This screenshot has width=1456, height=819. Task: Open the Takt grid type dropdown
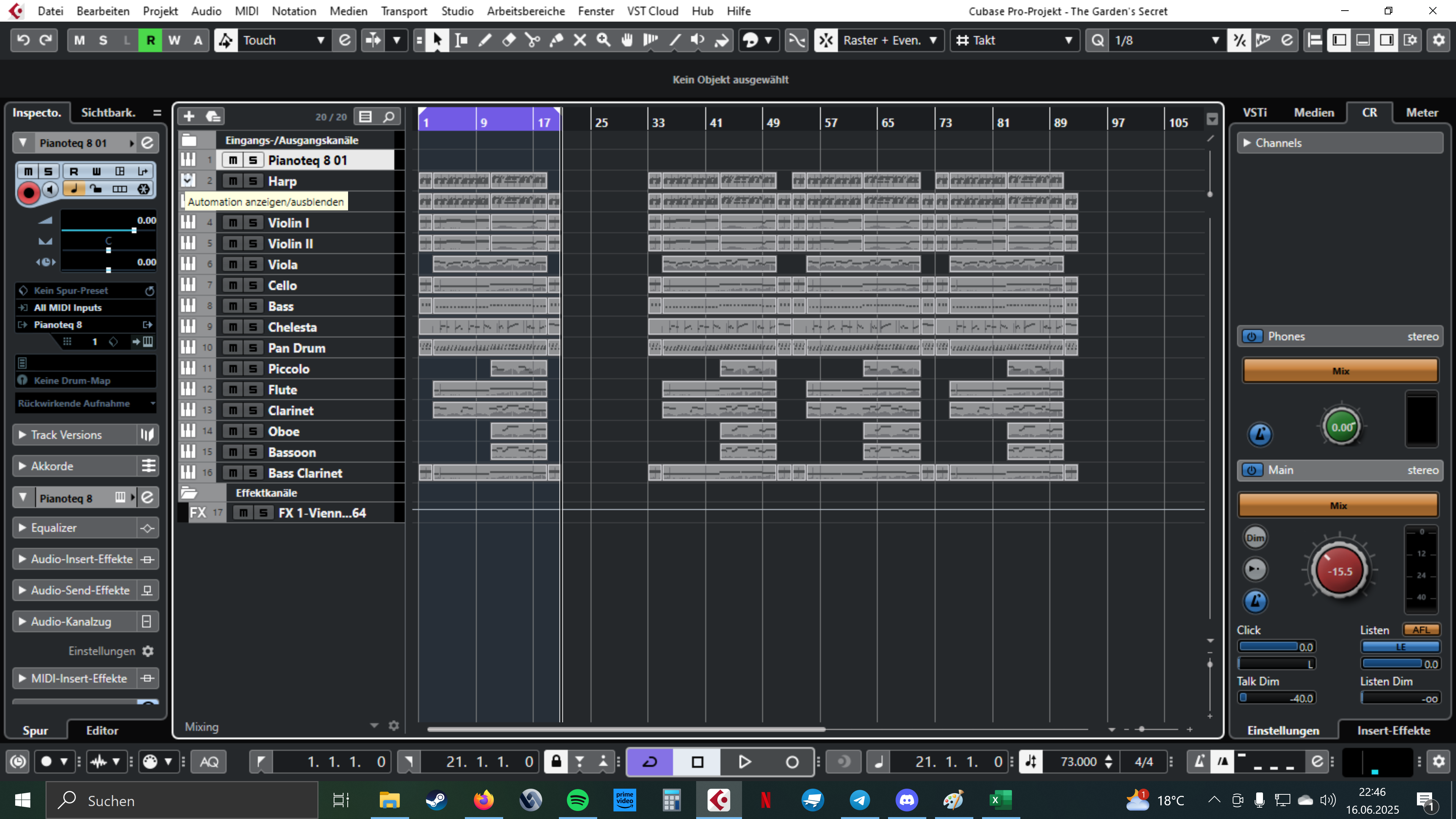tap(1015, 40)
